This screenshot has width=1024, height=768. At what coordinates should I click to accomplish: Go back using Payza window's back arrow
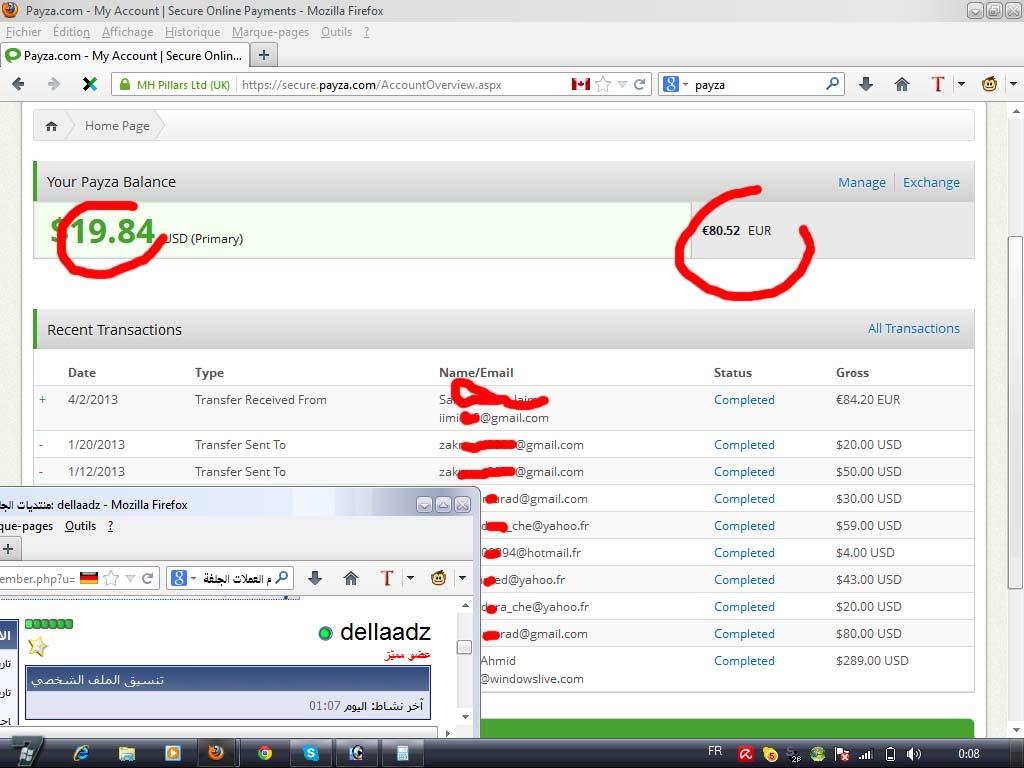(x=18, y=84)
